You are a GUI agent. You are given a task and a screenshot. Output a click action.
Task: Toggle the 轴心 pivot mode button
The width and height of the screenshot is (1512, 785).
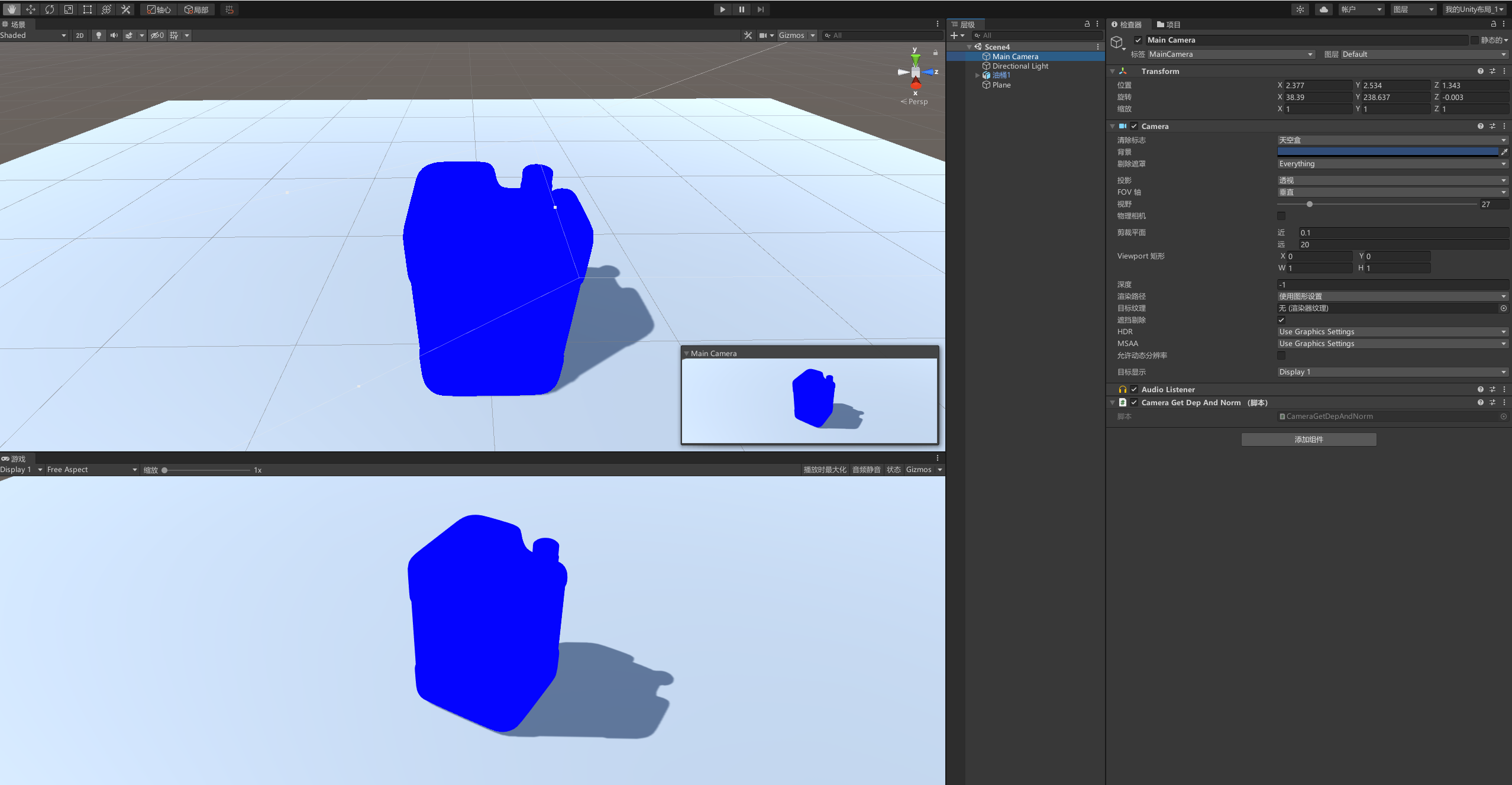coord(159,9)
